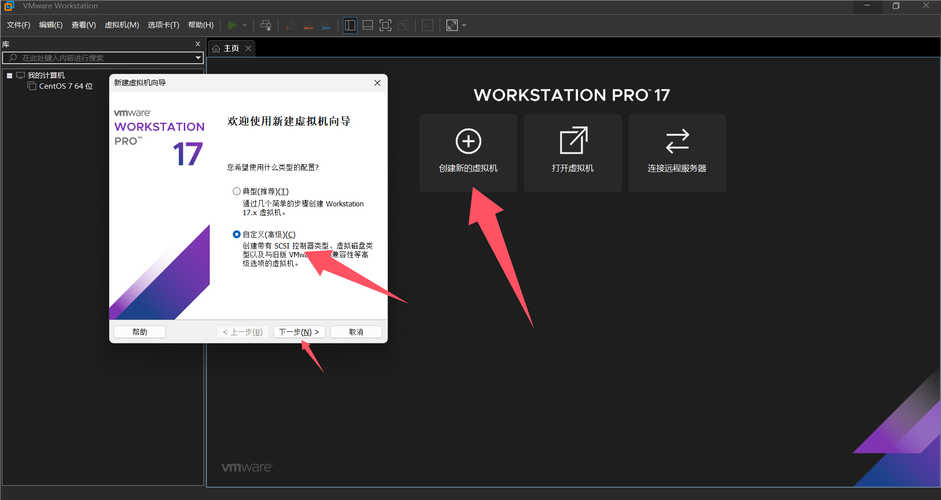Click the 取消 cancel button in wizard
941x500 pixels.
tap(356, 332)
